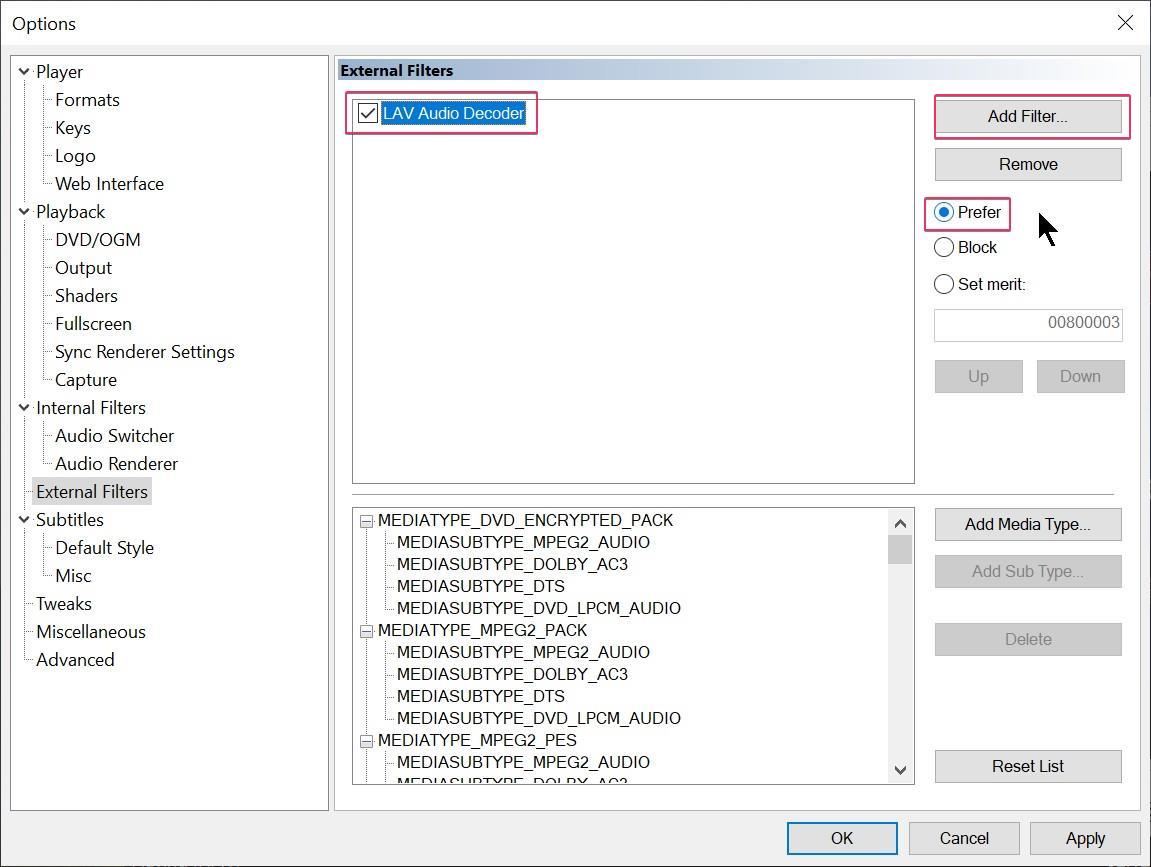This screenshot has width=1151, height=867.
Task: Click the merit value field 00800003
Action: (1028, 325)
